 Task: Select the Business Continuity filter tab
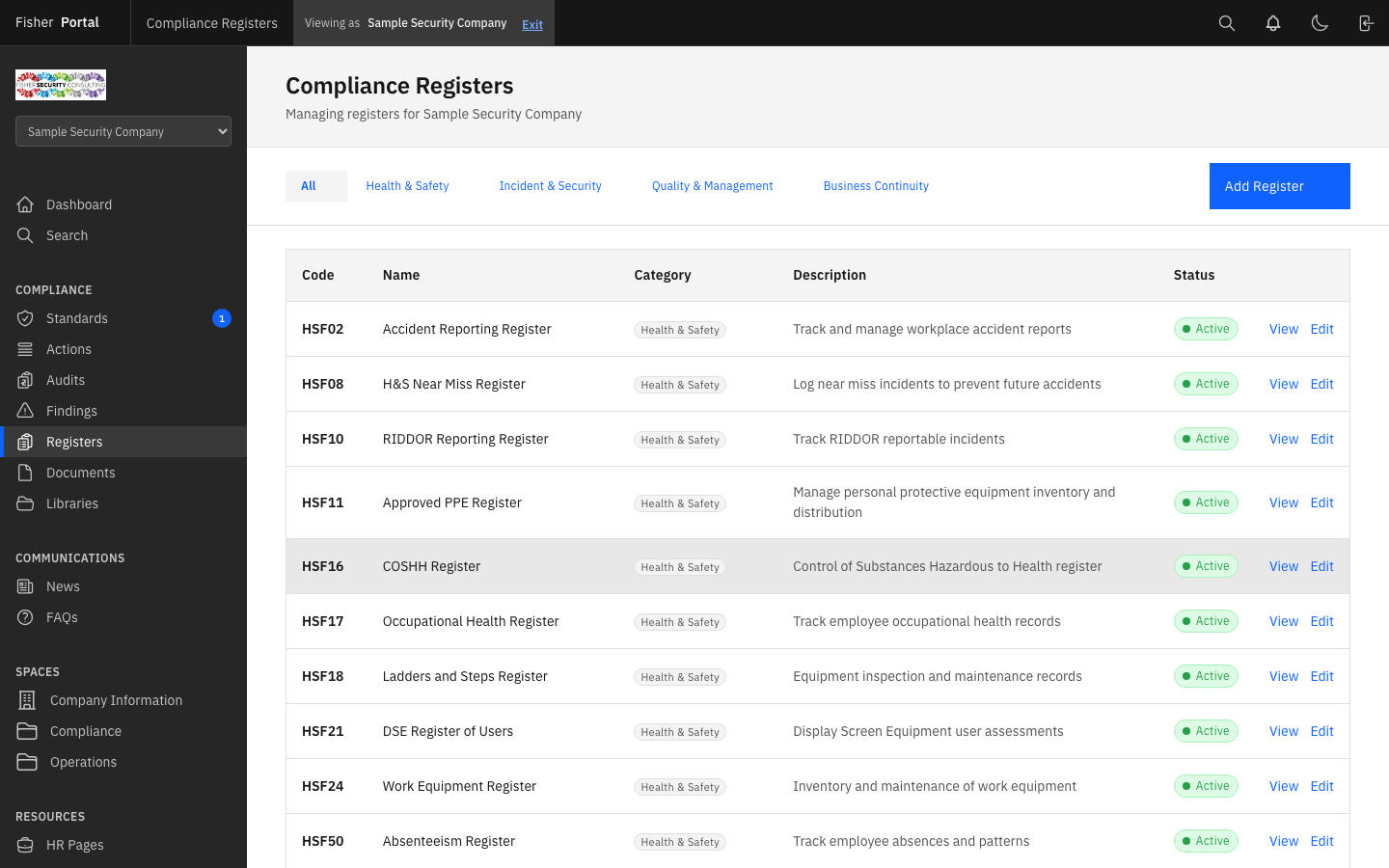(x=876, y=185)
